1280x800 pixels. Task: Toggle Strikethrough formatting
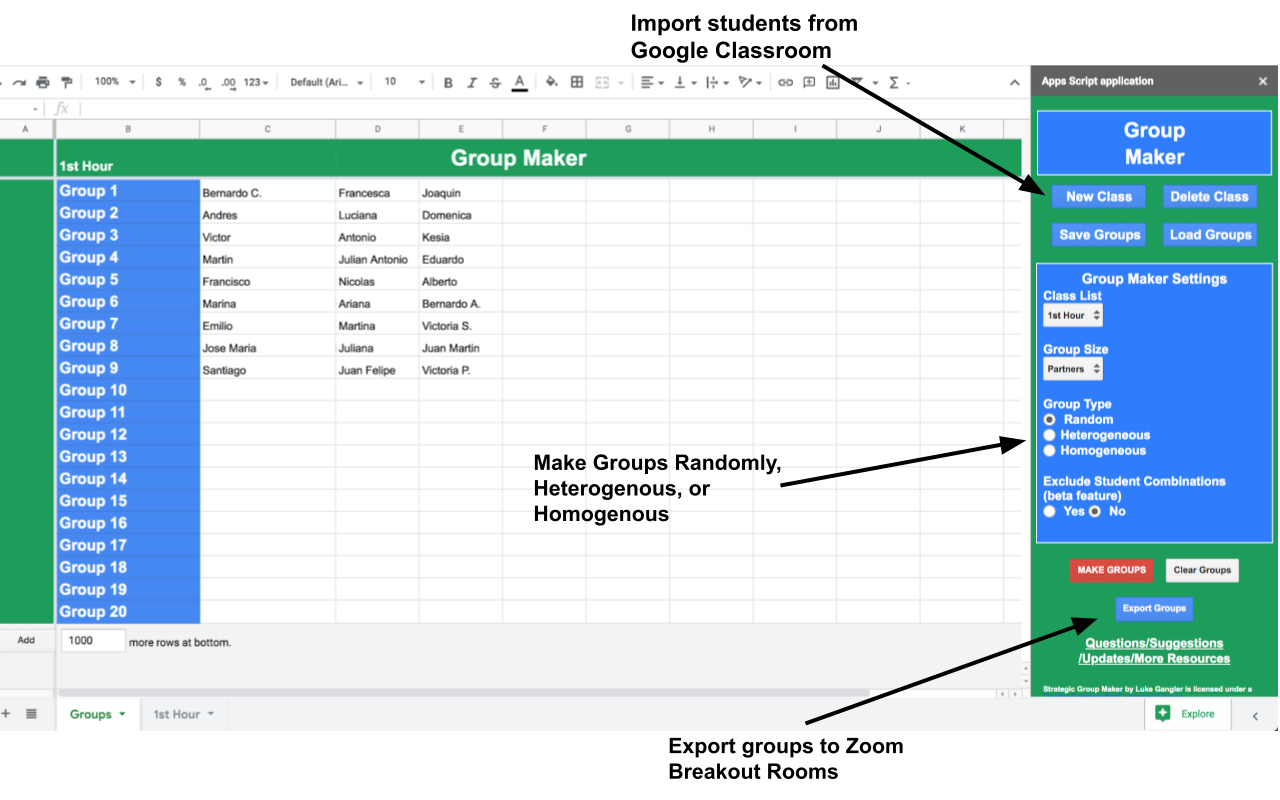click(495, 83)
